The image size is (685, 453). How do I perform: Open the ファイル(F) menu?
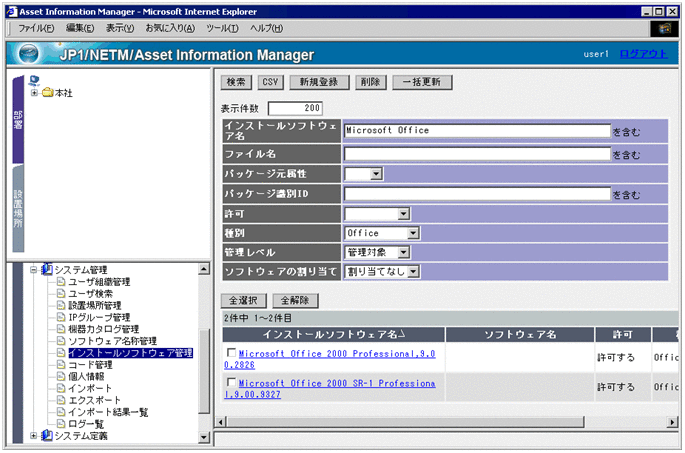tap(36, 28)
